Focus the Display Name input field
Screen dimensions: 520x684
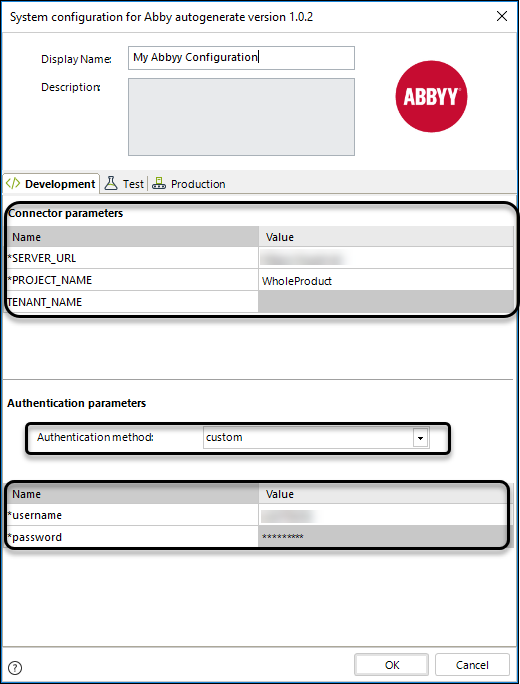[x=241, y=58]
